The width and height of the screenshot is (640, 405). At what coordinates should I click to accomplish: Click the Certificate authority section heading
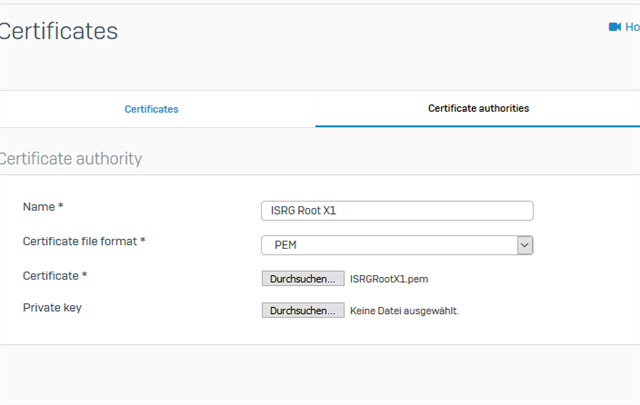coord(71,158)
